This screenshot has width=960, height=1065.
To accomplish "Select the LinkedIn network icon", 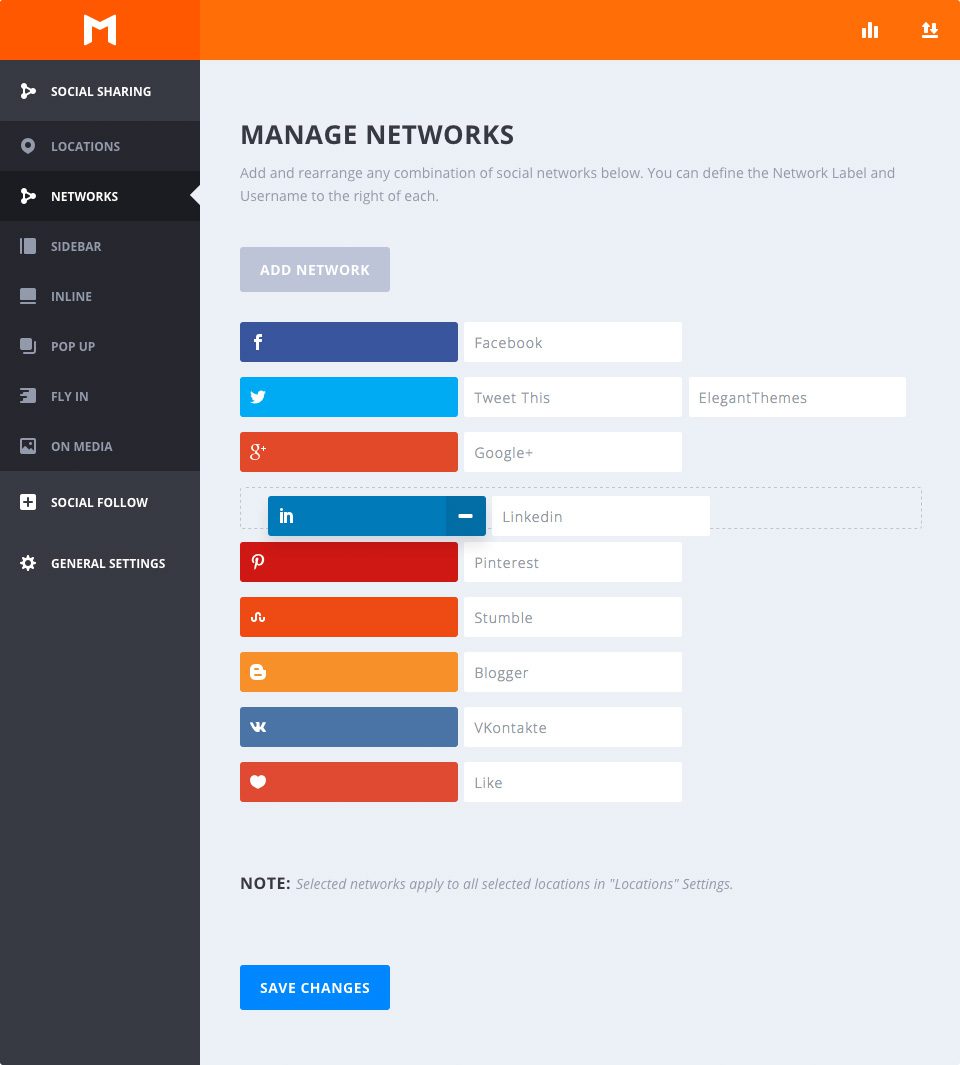I will 287,516.
